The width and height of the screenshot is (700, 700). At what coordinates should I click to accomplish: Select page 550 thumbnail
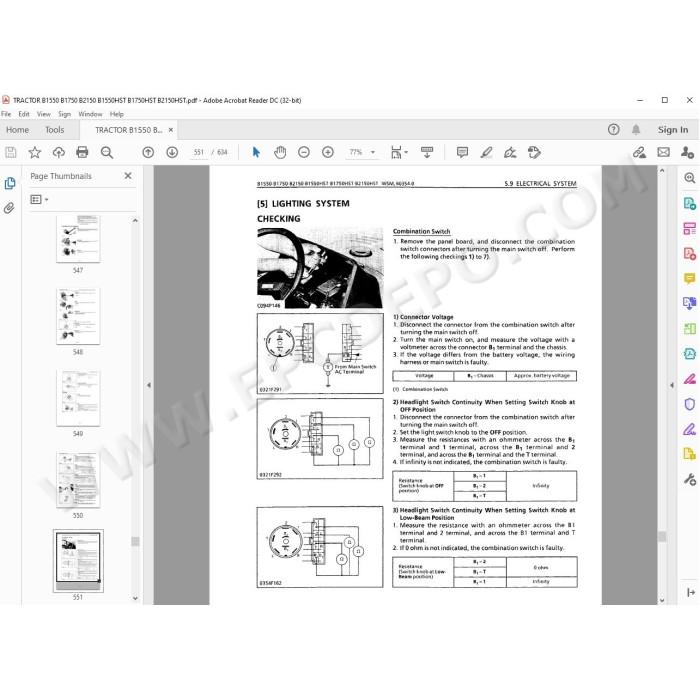pyautogui.click(x=78, y=479)
